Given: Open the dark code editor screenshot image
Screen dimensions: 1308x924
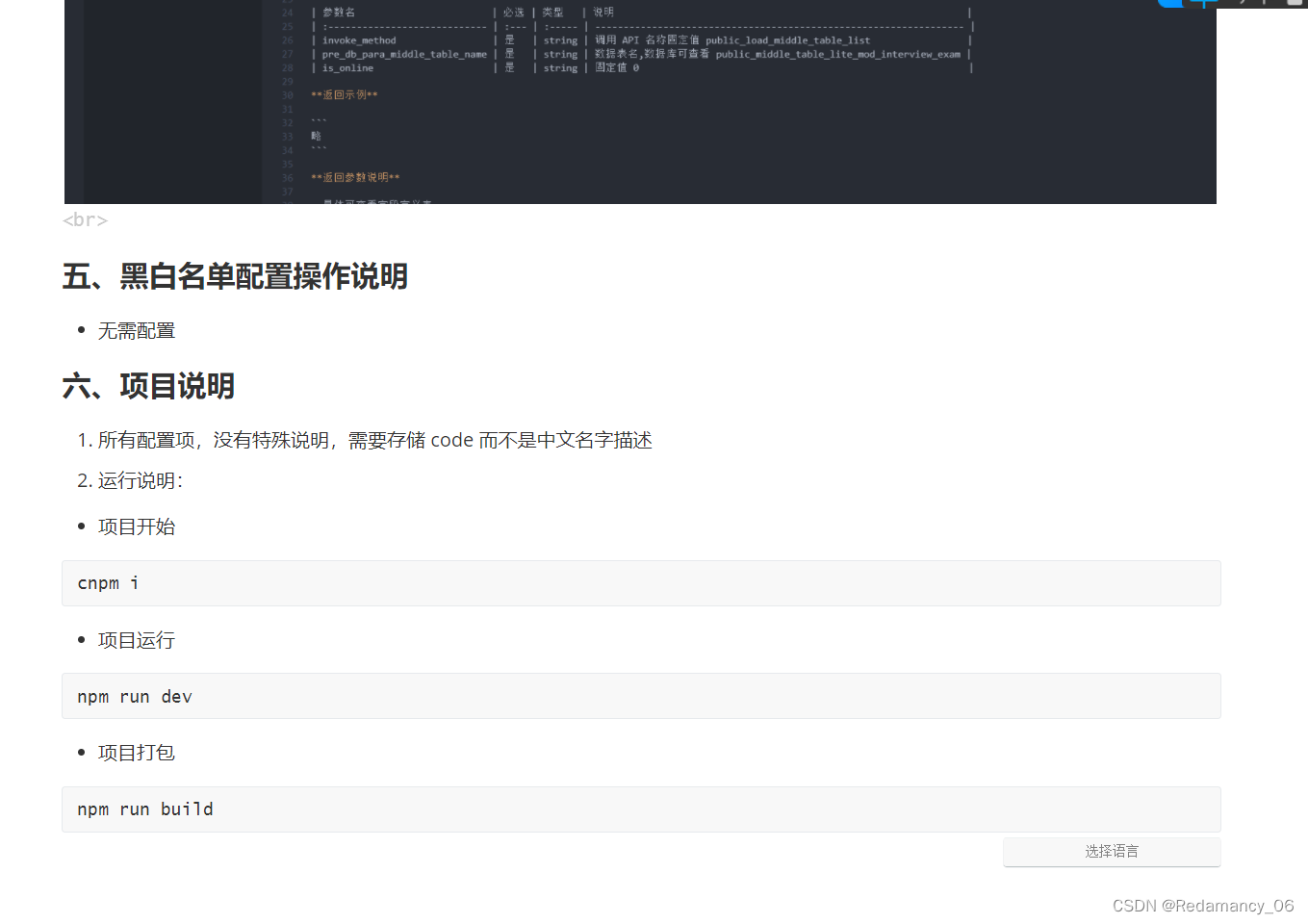Looking at the screenshot, I should (640, 101).
